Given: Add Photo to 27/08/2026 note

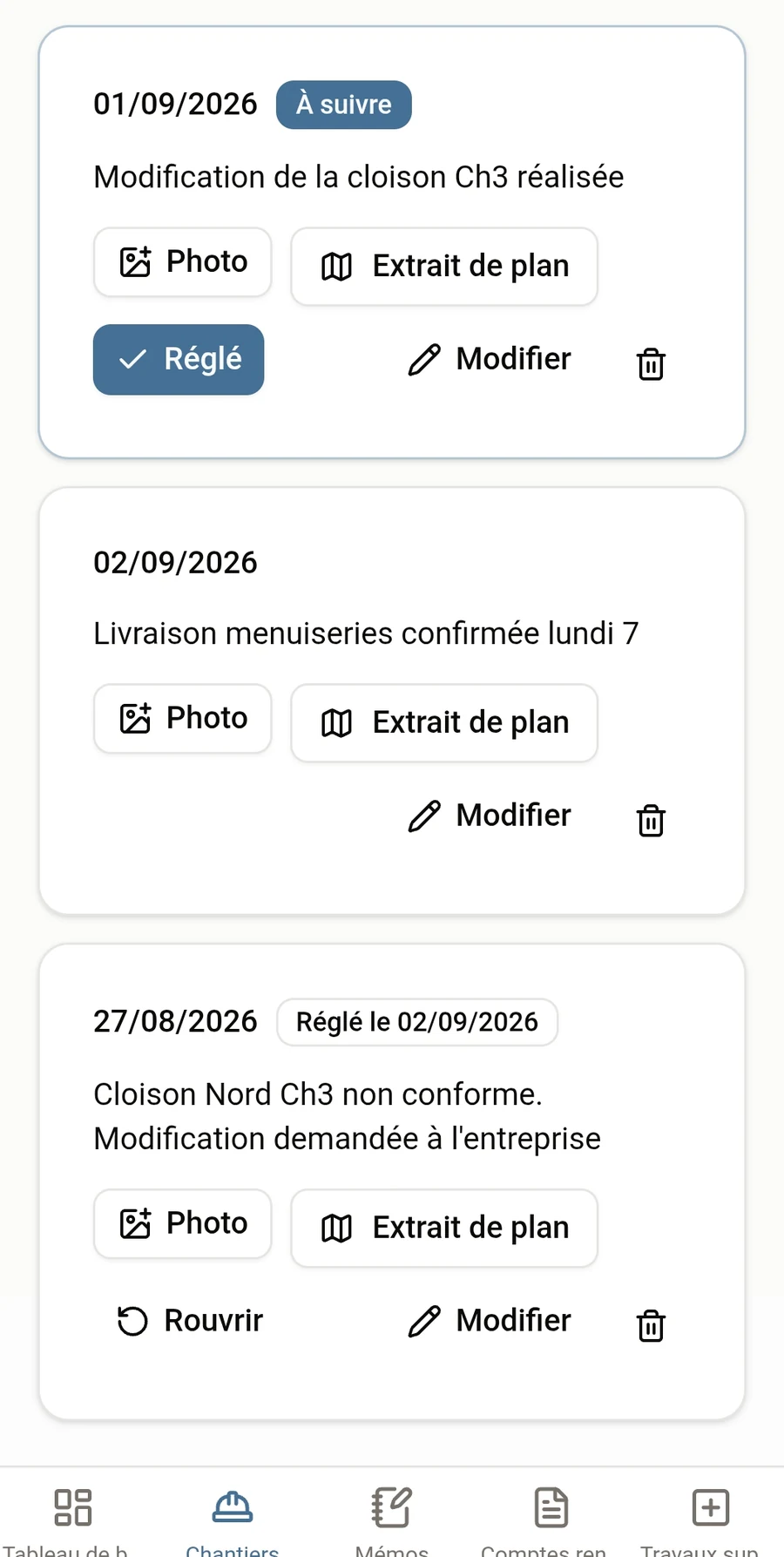Looking at the screenshot, I should (183, 1224).
